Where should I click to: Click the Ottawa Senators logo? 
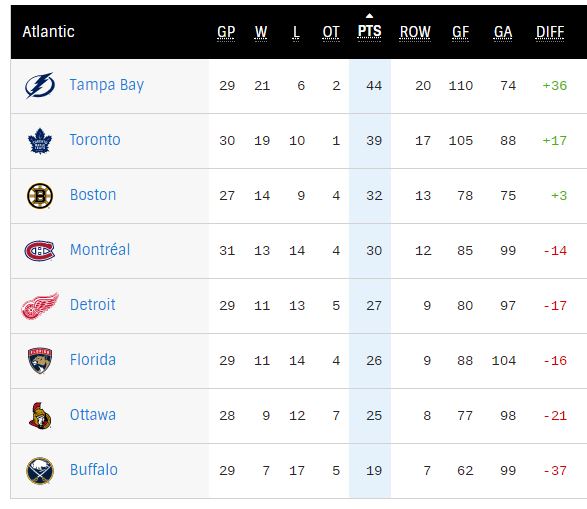40,415
